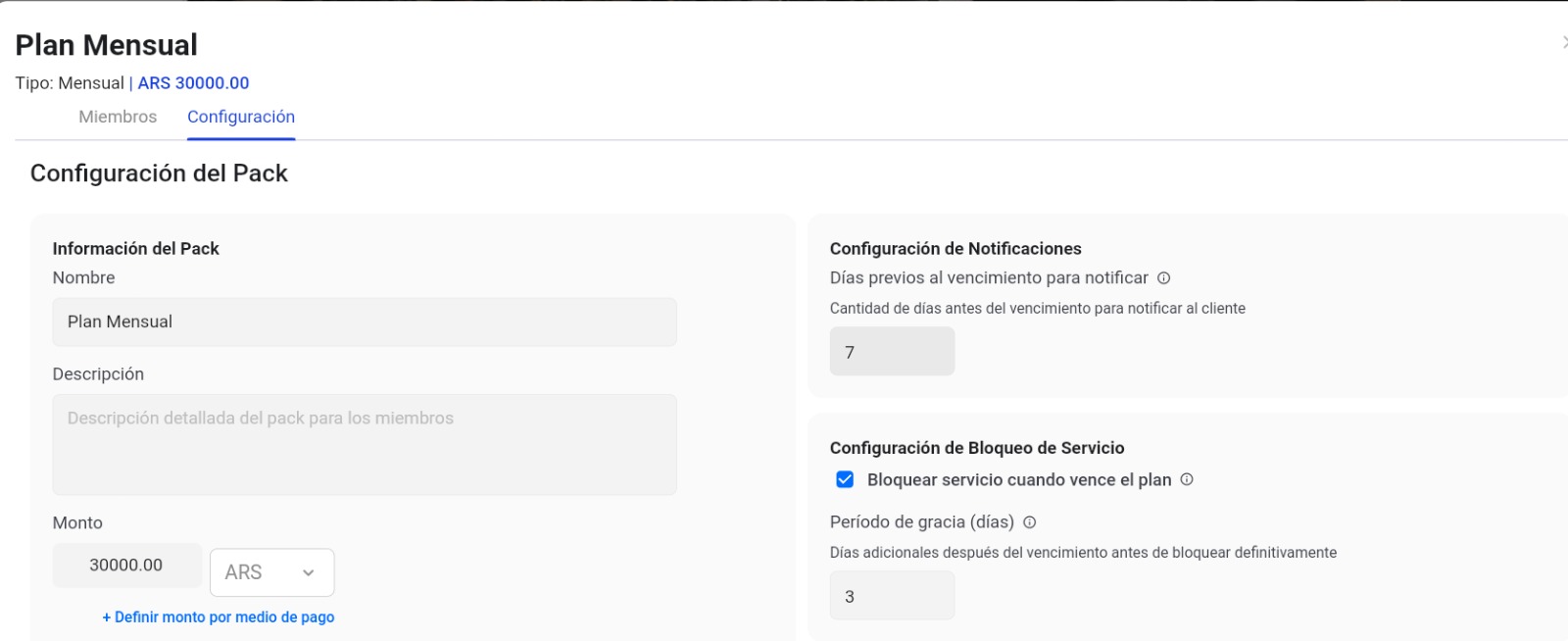1568x641 pixels.
Task: Focus the Descripción text area
Action: click(x=364, y=444)
